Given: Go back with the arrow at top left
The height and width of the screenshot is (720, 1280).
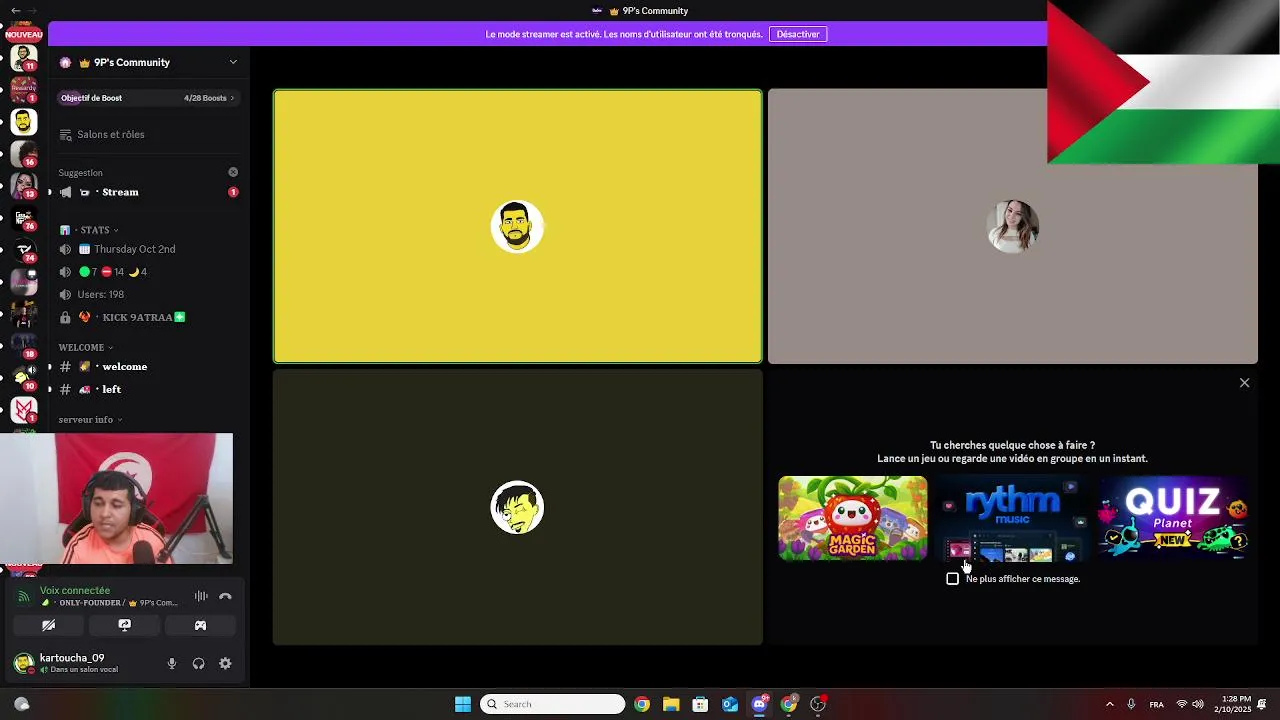Looking at the screenshot, I should [x=15, y=10].
